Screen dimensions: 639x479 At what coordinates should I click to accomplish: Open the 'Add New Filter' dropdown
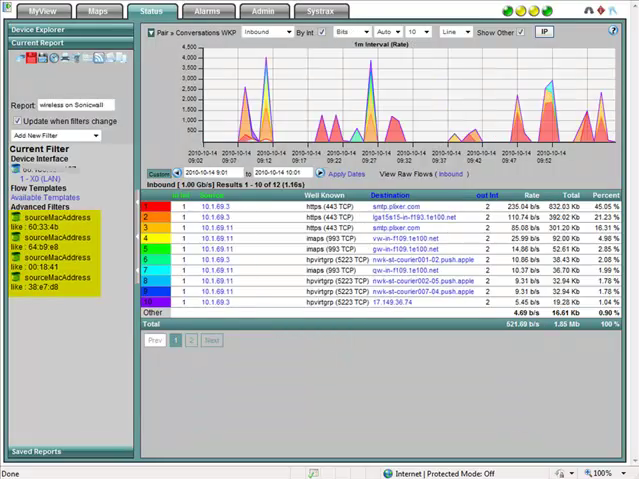click(56, 135)
